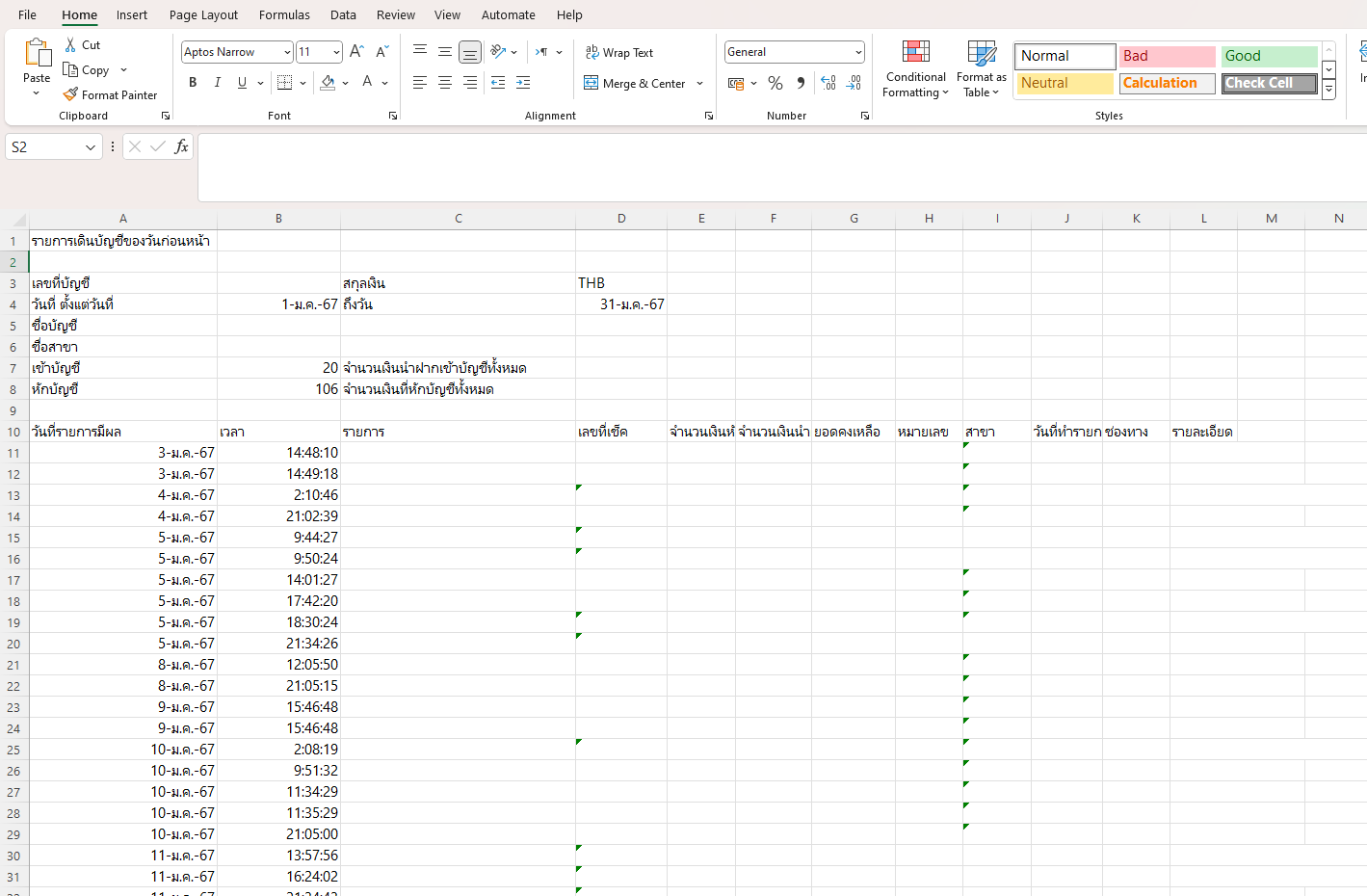Viewport: 1367px width, 896px height.
Task: Expand the cell styles gallery
Action: (x=1328, y=90)
